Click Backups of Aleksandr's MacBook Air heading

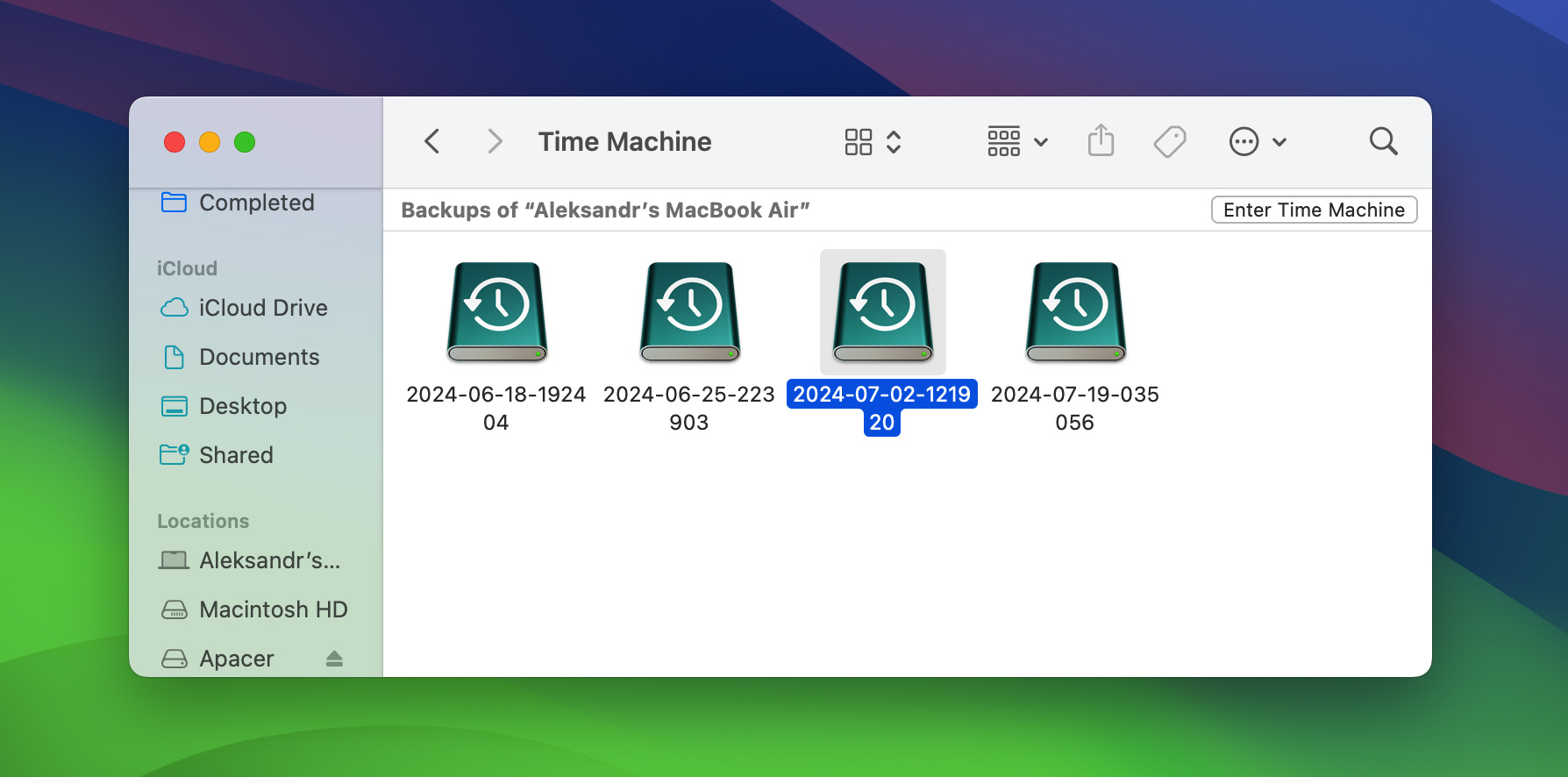605,210
